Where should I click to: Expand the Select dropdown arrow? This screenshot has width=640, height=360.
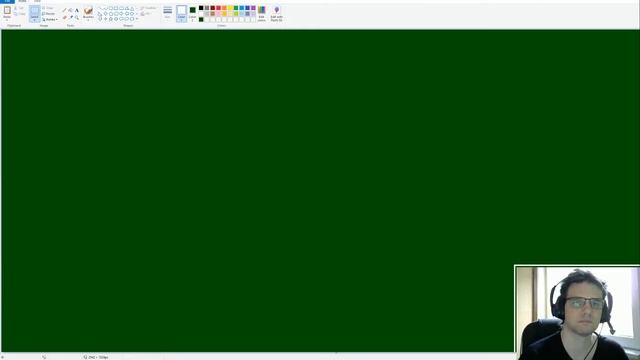pyautogui.click(x=35, y=19)
